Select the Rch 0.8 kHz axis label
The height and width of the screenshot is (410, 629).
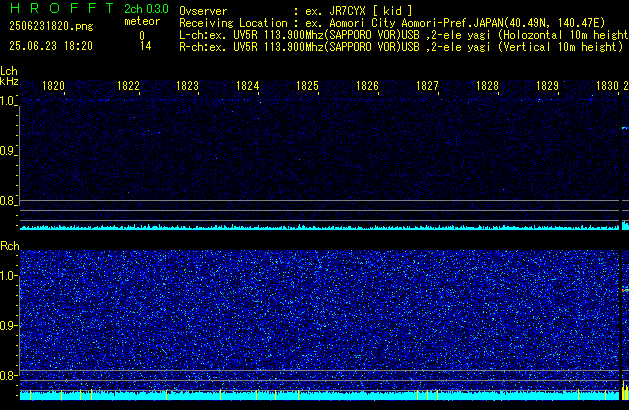[8, 376]
